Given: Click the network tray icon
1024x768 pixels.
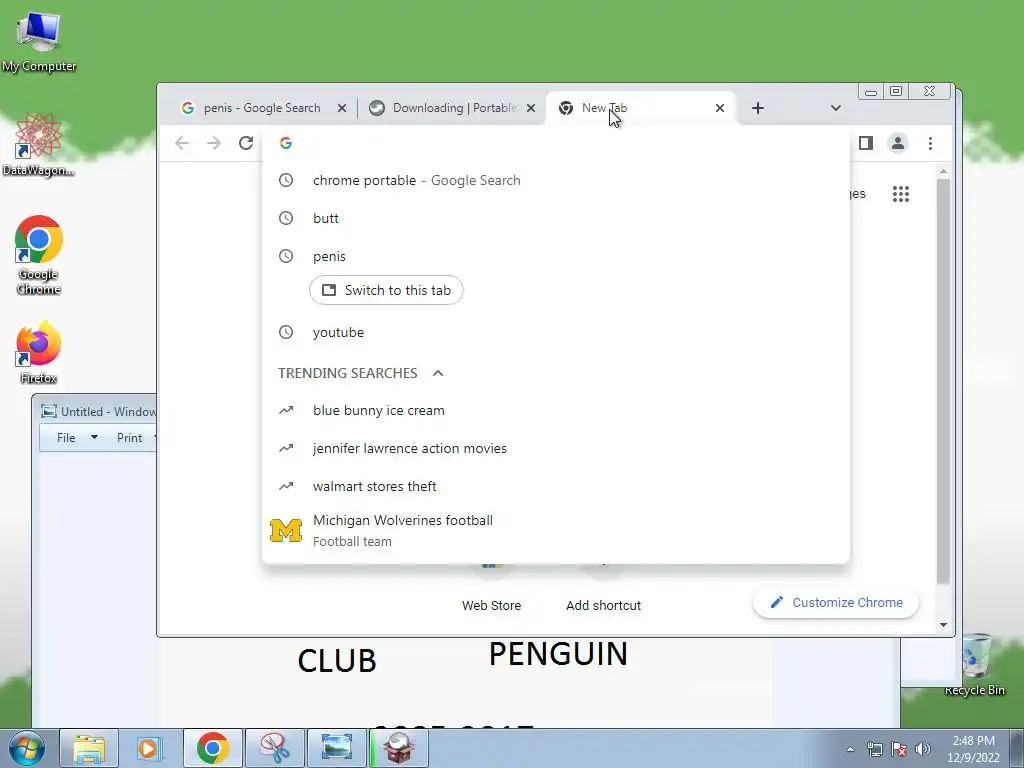Looking at the screenshot, I should [x=874, y=749].
